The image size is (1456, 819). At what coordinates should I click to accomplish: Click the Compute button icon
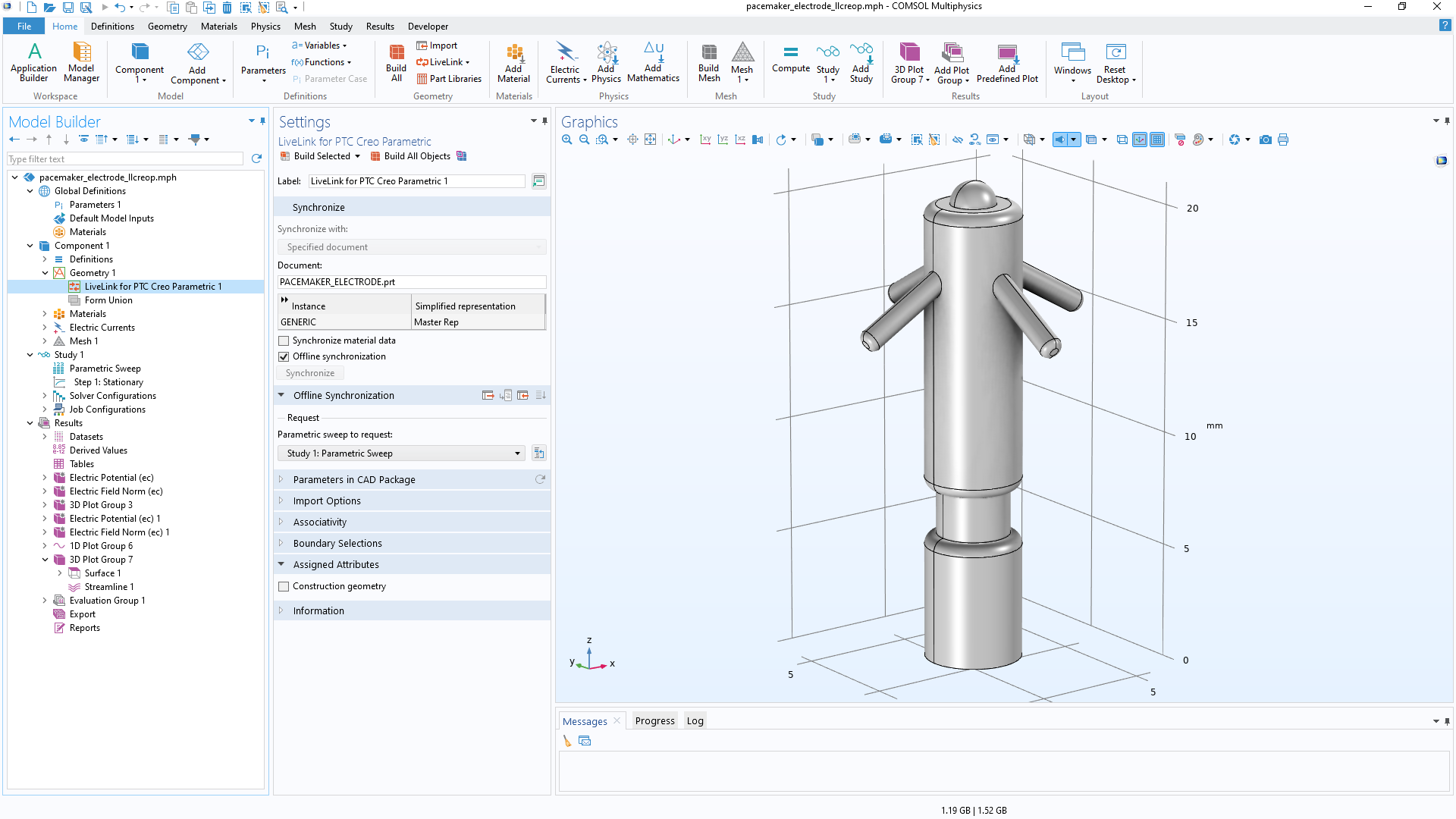point(790,53)
